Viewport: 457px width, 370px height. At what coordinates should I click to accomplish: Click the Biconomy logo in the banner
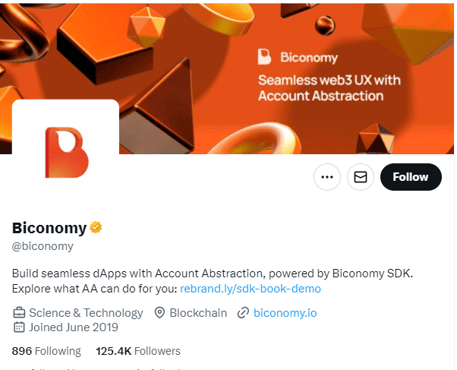(x=298, y=57)
